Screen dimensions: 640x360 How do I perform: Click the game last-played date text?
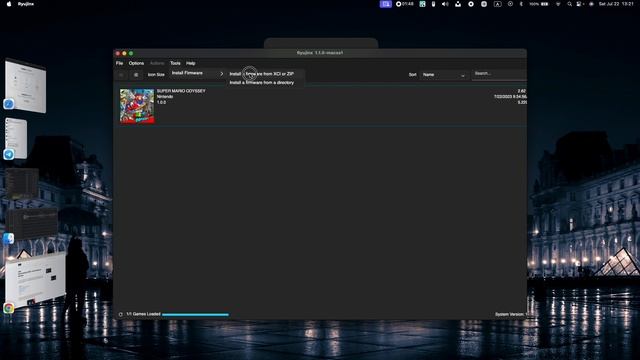[510, 97]
